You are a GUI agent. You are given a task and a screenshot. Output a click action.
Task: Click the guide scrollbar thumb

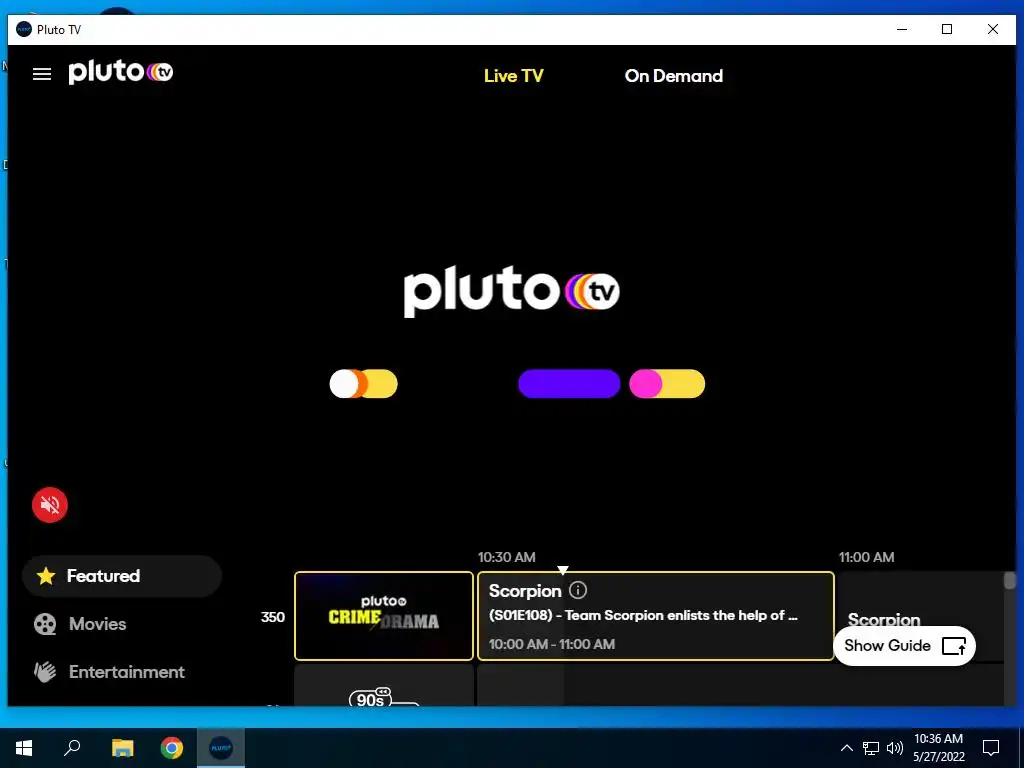pos(1010,581)
